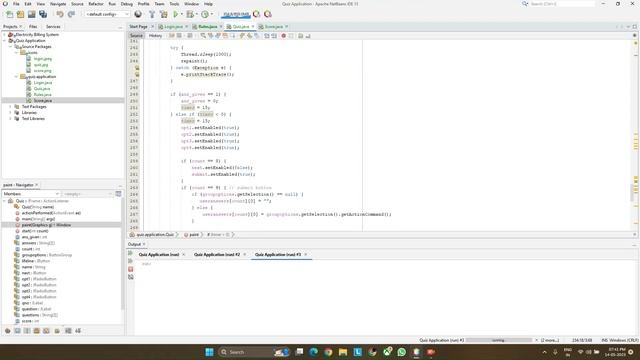Open File Explorer from the taskbar
Image resolution: width=640 pixels, height=360 pixels.
343,352
